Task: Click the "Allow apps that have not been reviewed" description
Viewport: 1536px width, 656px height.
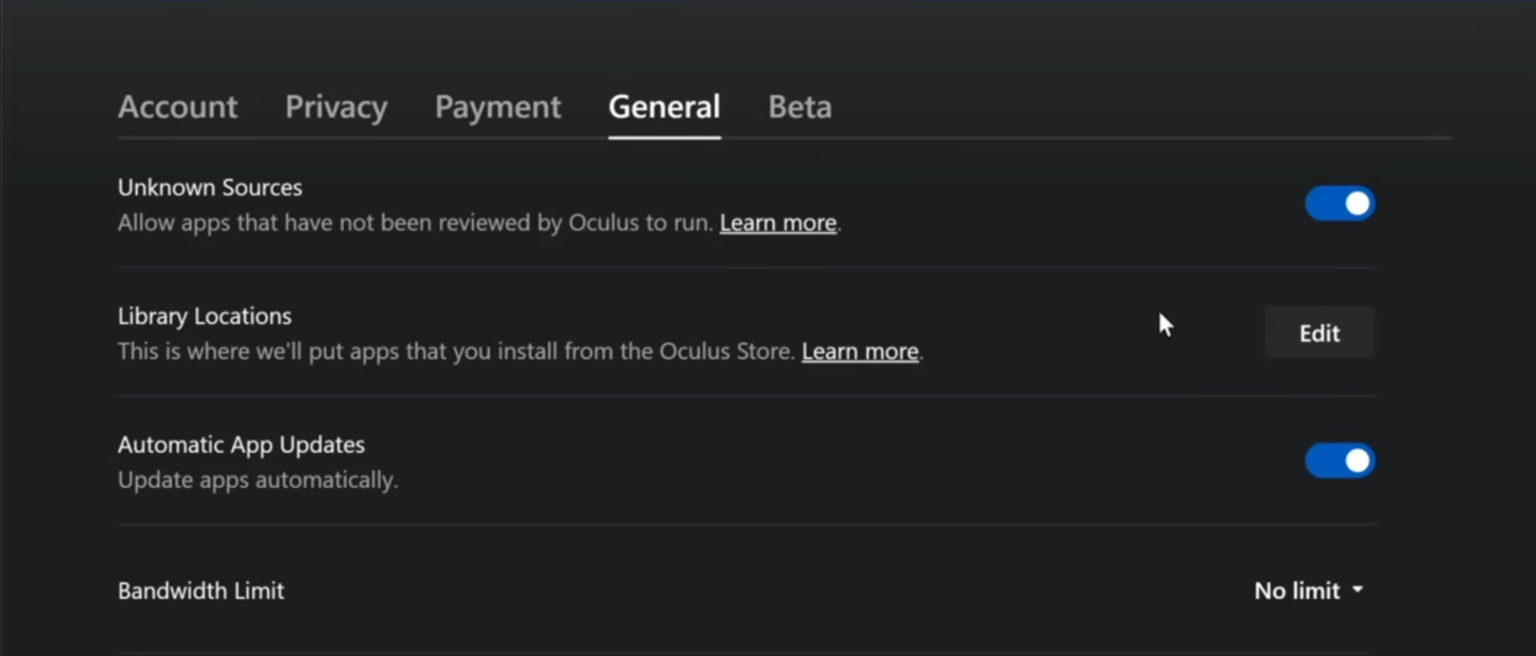Action: (416, 223)
